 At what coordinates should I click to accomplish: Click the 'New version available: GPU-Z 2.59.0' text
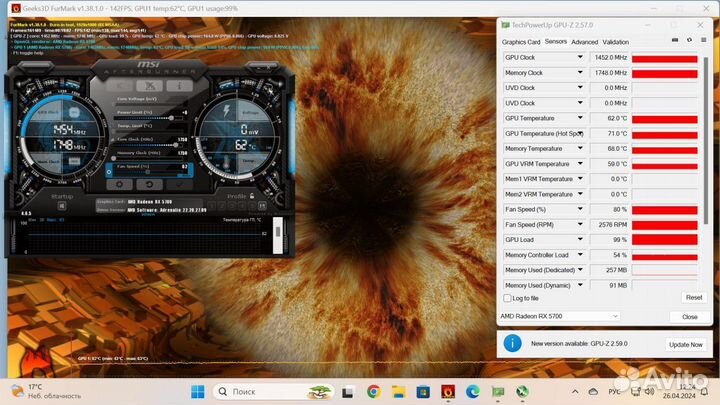[x=579, y=343]
